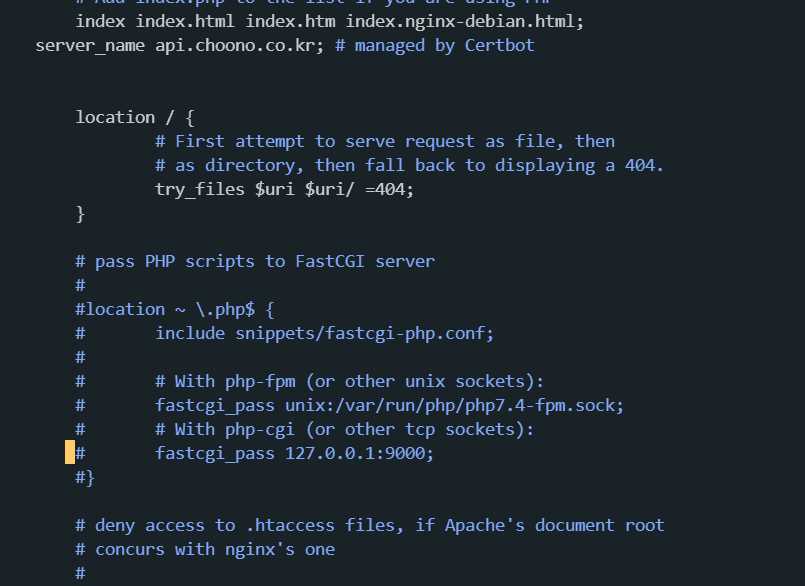Click the '#}' commented closing brace
805x586 pixels.
85,478
